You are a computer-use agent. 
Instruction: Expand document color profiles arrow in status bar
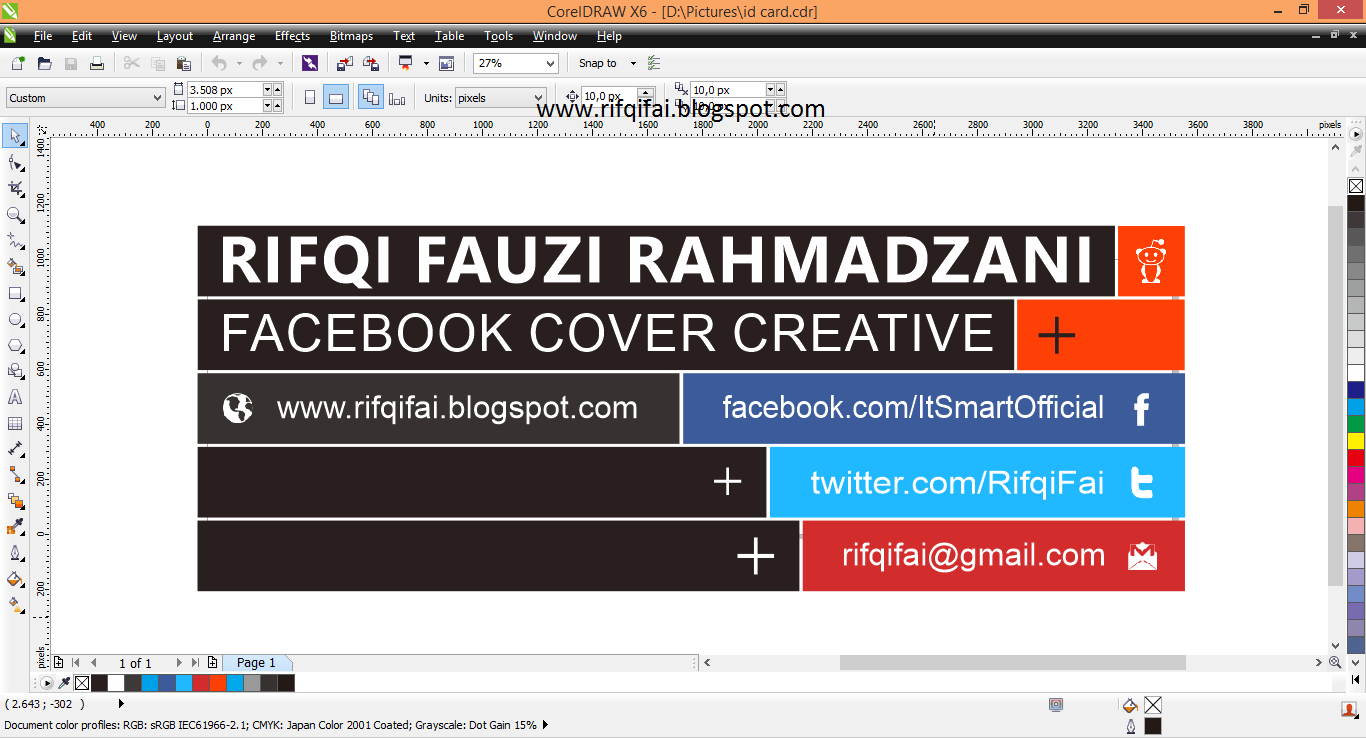545,725
